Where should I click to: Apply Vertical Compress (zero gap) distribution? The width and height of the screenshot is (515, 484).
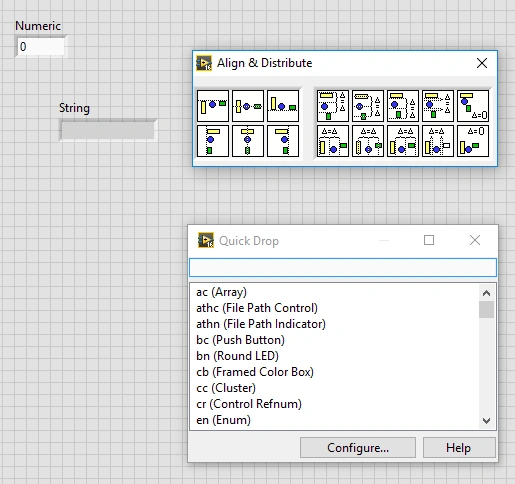pyautogui.click(x=473, y=106)
